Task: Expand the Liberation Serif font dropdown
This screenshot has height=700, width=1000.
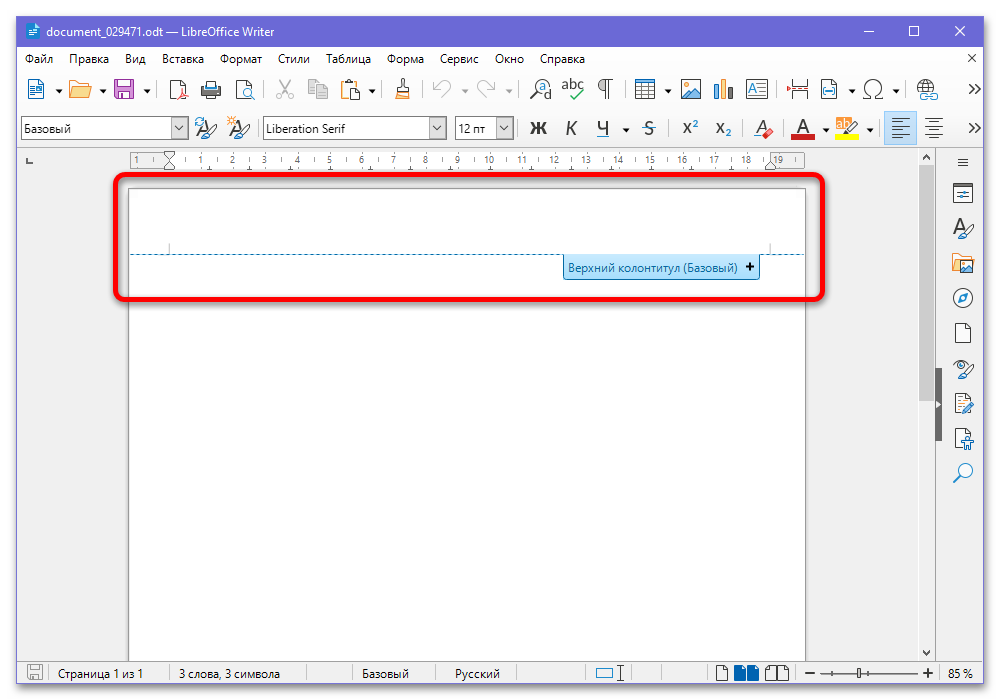Action: 437,129
